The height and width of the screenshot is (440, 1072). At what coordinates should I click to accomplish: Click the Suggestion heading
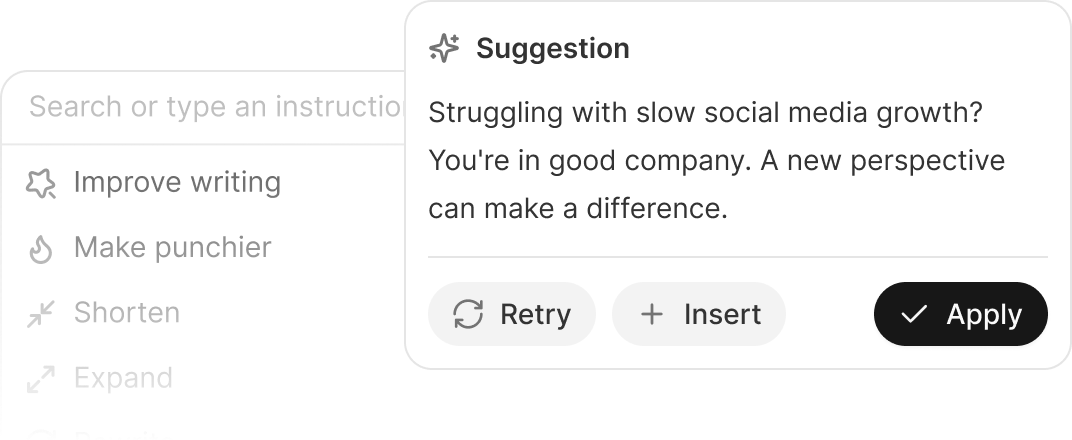[552, 49]
